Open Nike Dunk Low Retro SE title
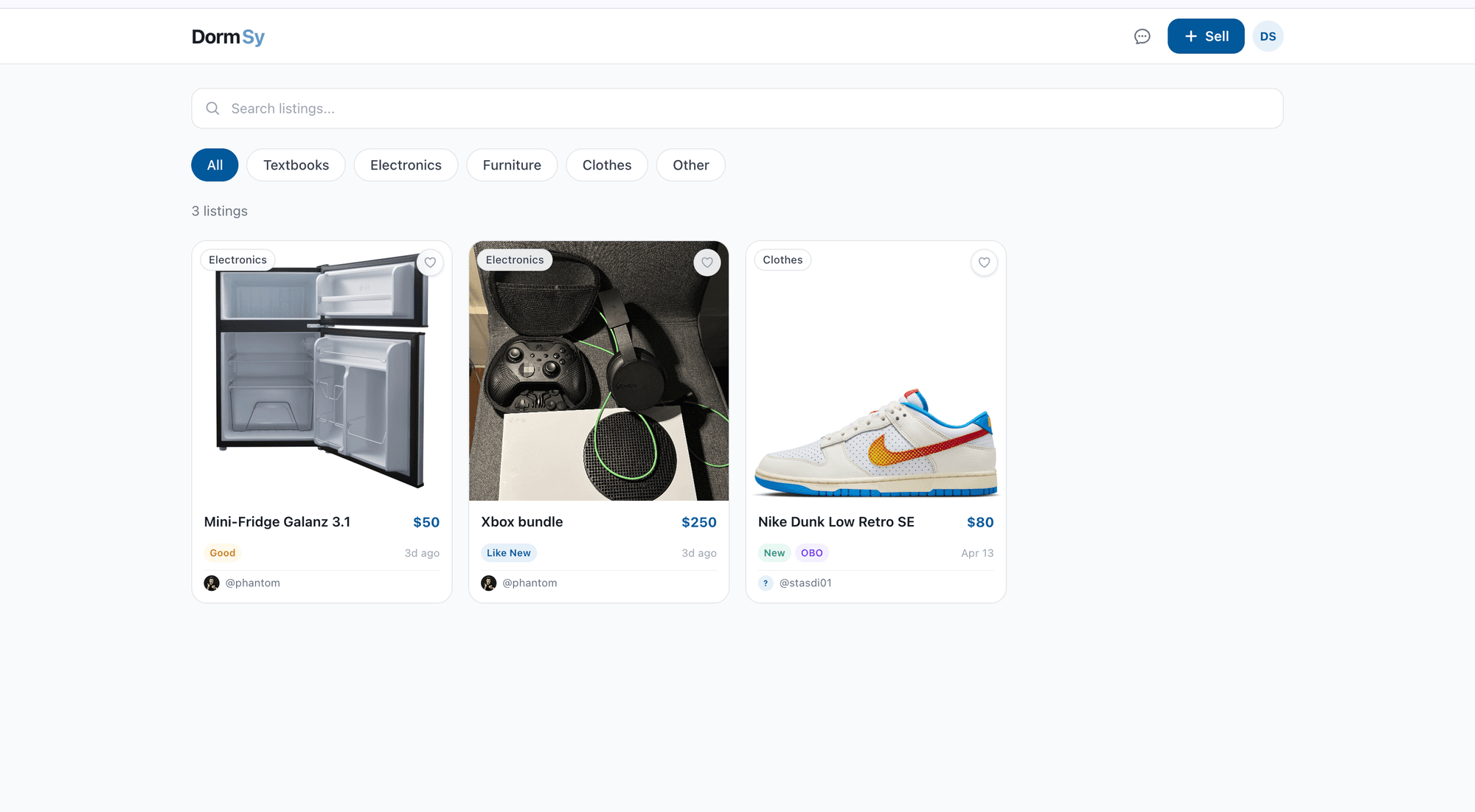The image size is (1475, 812). click(836, 522)
